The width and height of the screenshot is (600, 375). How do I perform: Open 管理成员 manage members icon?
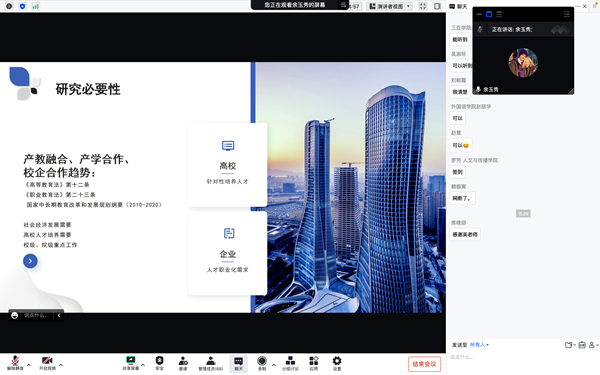pyautogui.click(x=210, y=363)
